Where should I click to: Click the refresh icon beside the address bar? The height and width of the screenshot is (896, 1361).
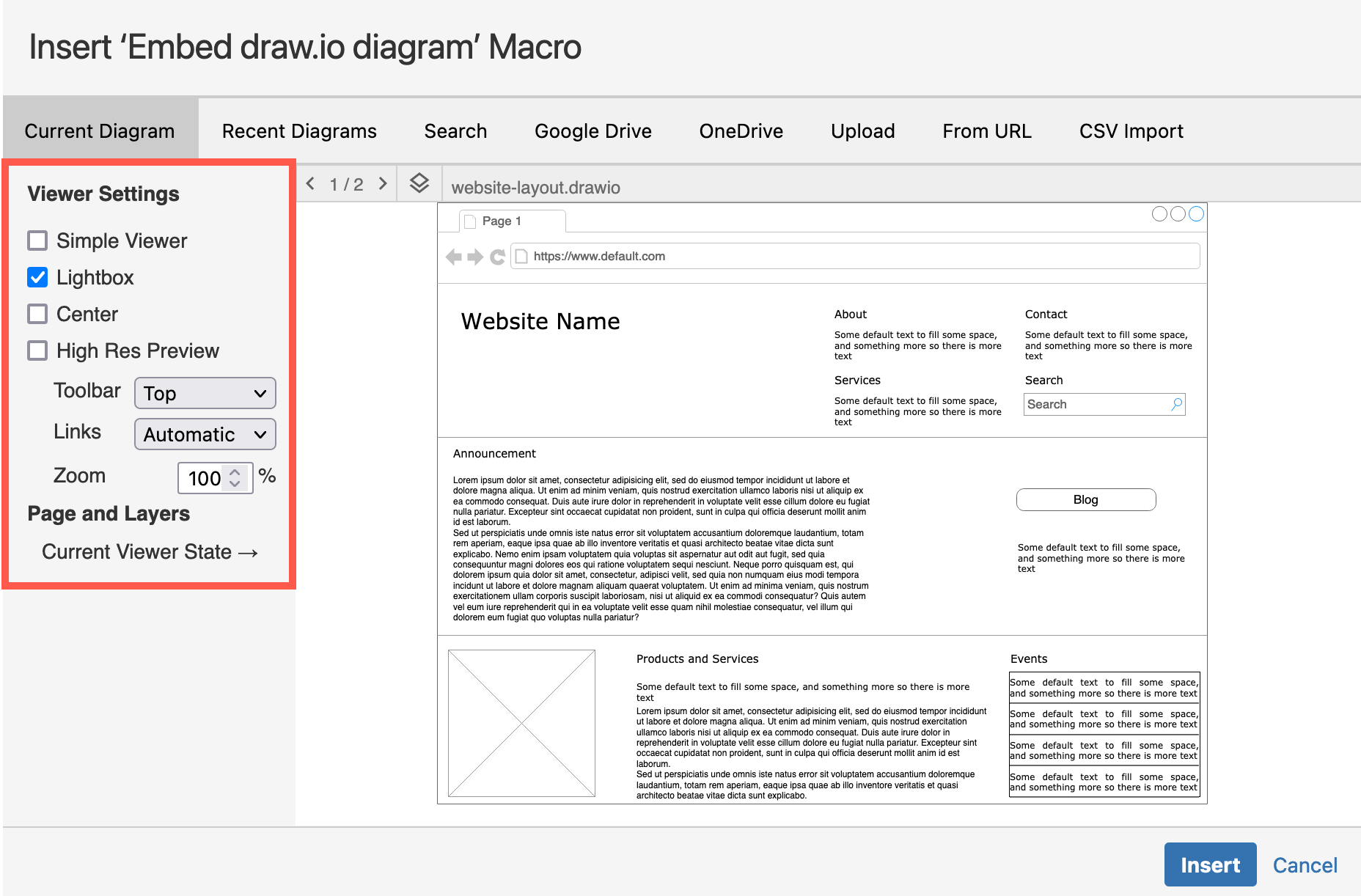(496, 257)
